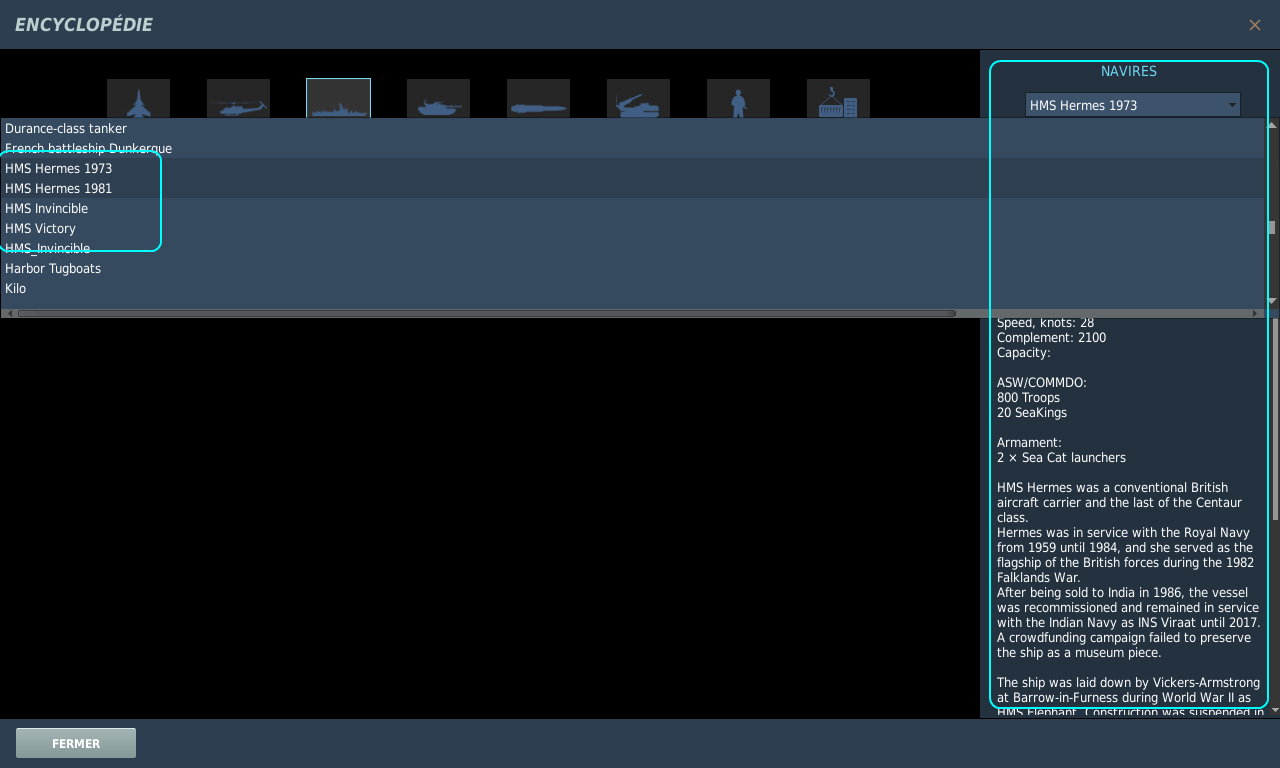Click the ship list's left scroll arrow
The image size is (1280, 768).
(10, 314)
